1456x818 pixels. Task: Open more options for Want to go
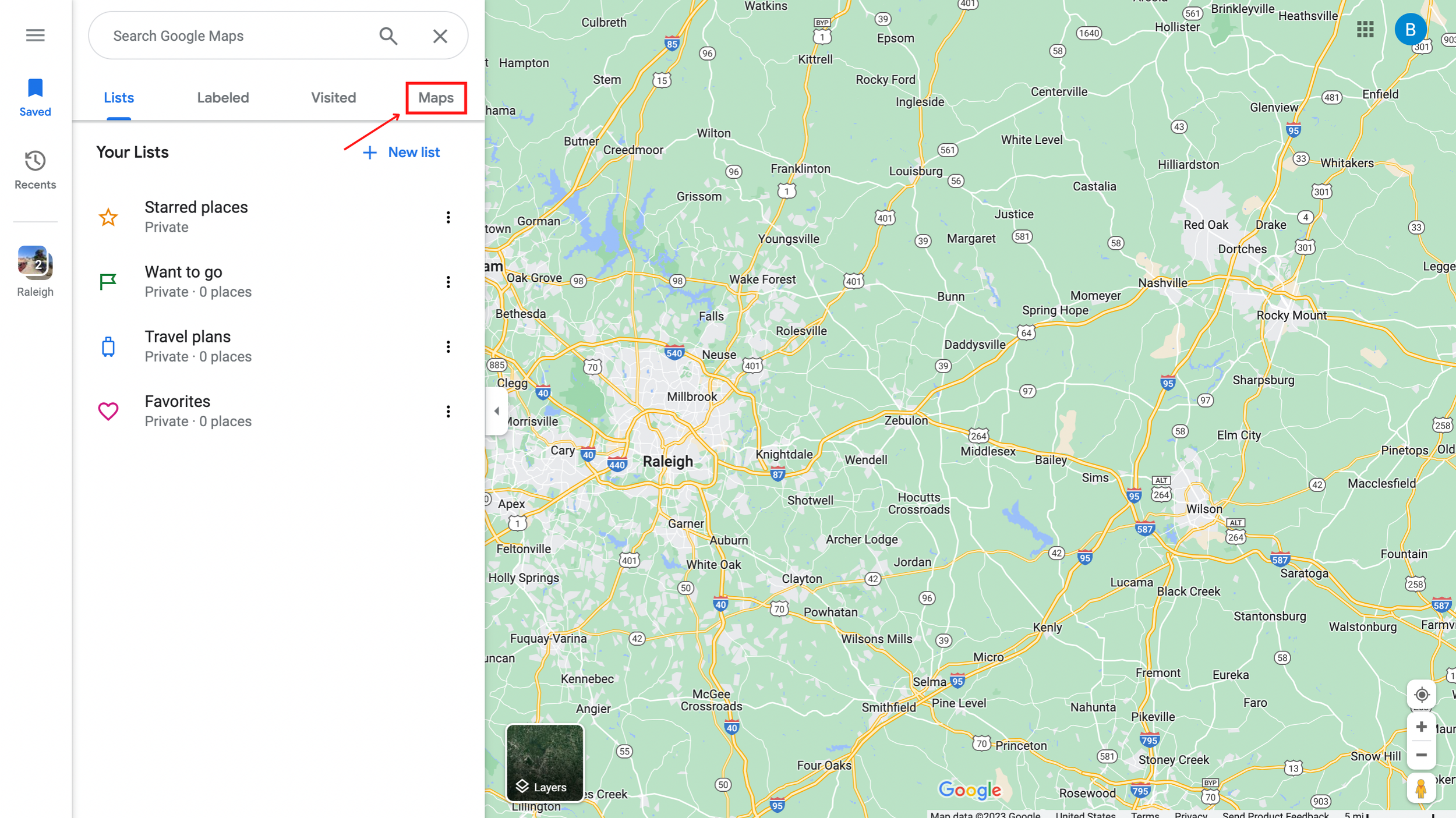click(448, 282)
